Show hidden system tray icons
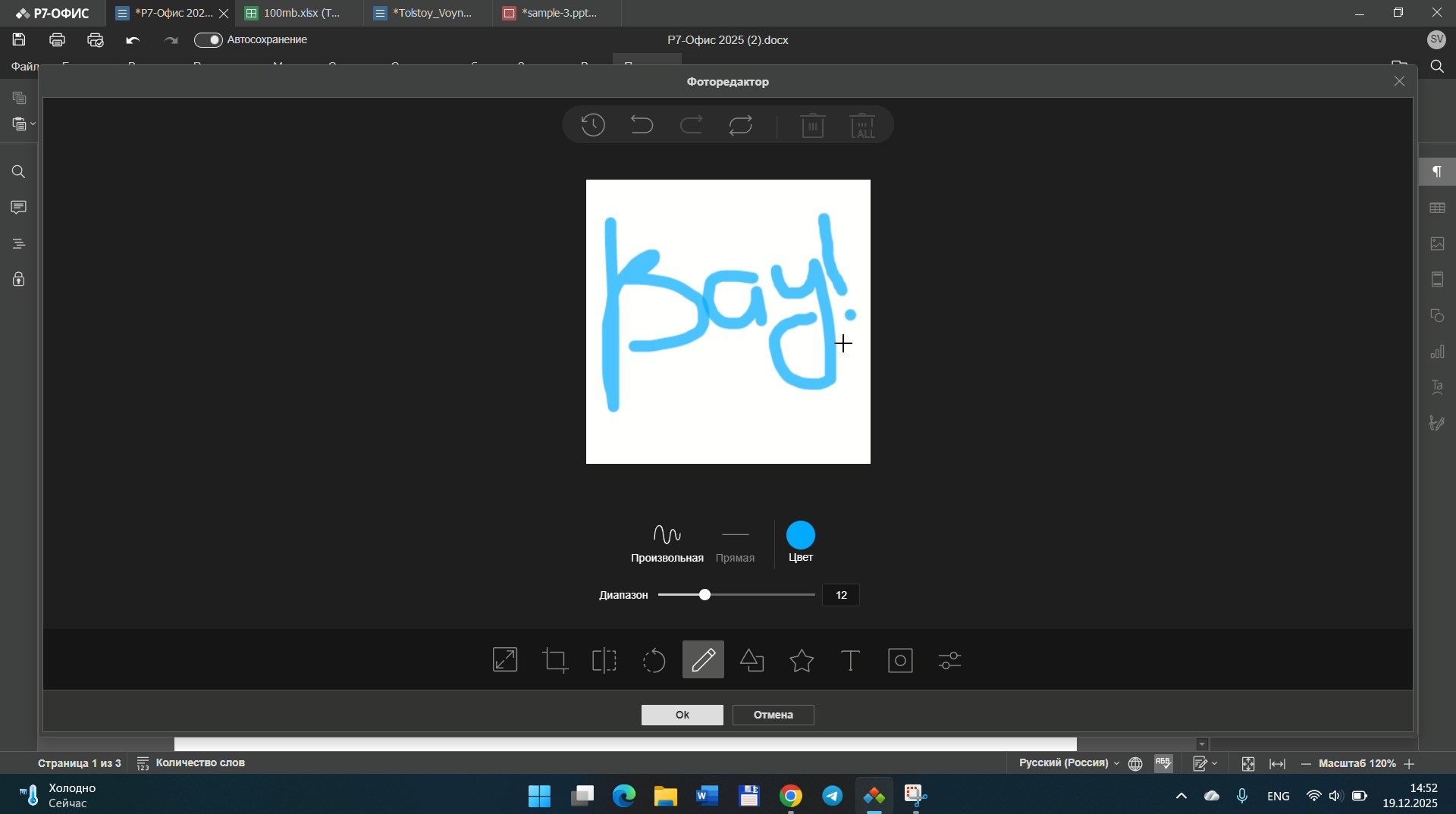The height and width of the screenshot is (814, 1456). pos(1181,796)
